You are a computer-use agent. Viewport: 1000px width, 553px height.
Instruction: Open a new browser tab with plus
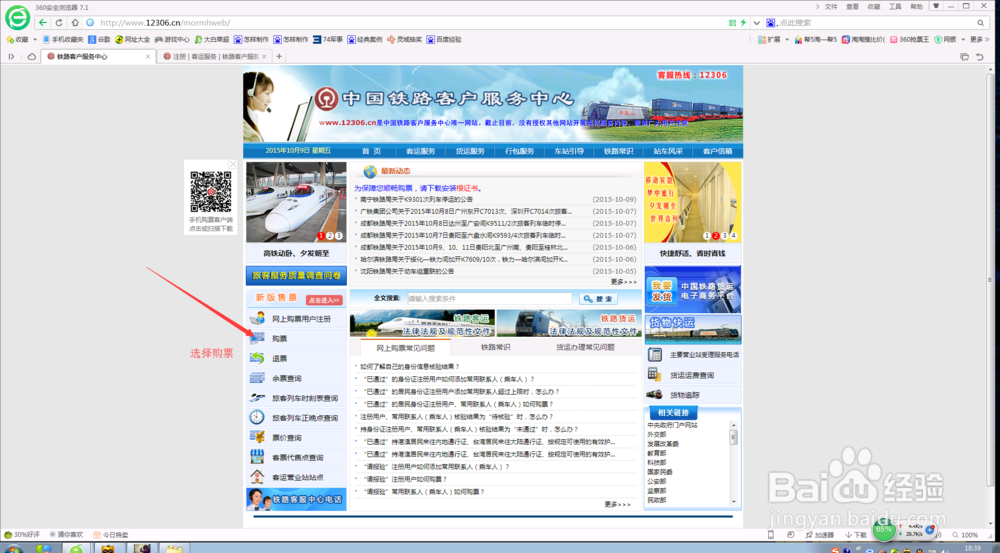point(279,56)
